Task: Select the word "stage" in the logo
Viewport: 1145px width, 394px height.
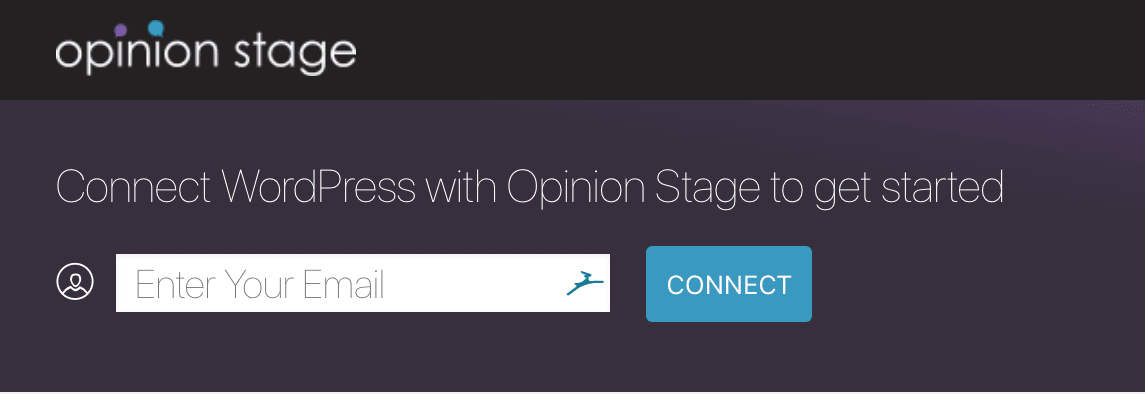Action: click(x=296, y=54)
